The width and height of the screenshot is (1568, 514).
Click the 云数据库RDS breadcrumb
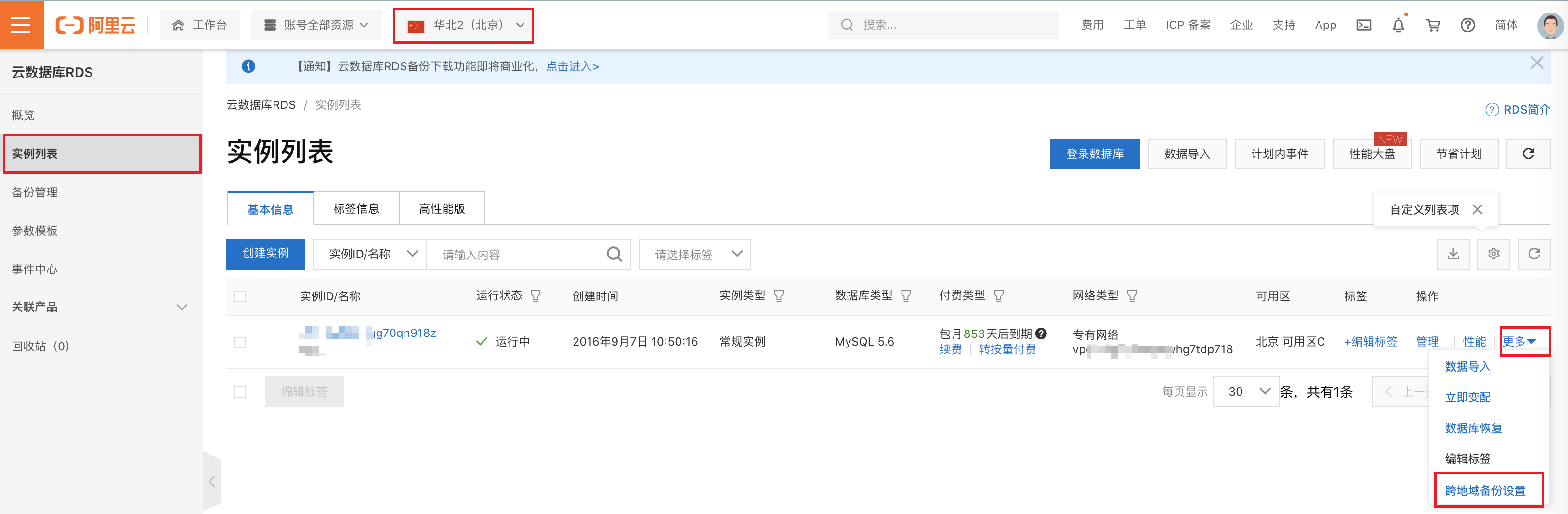261,104
